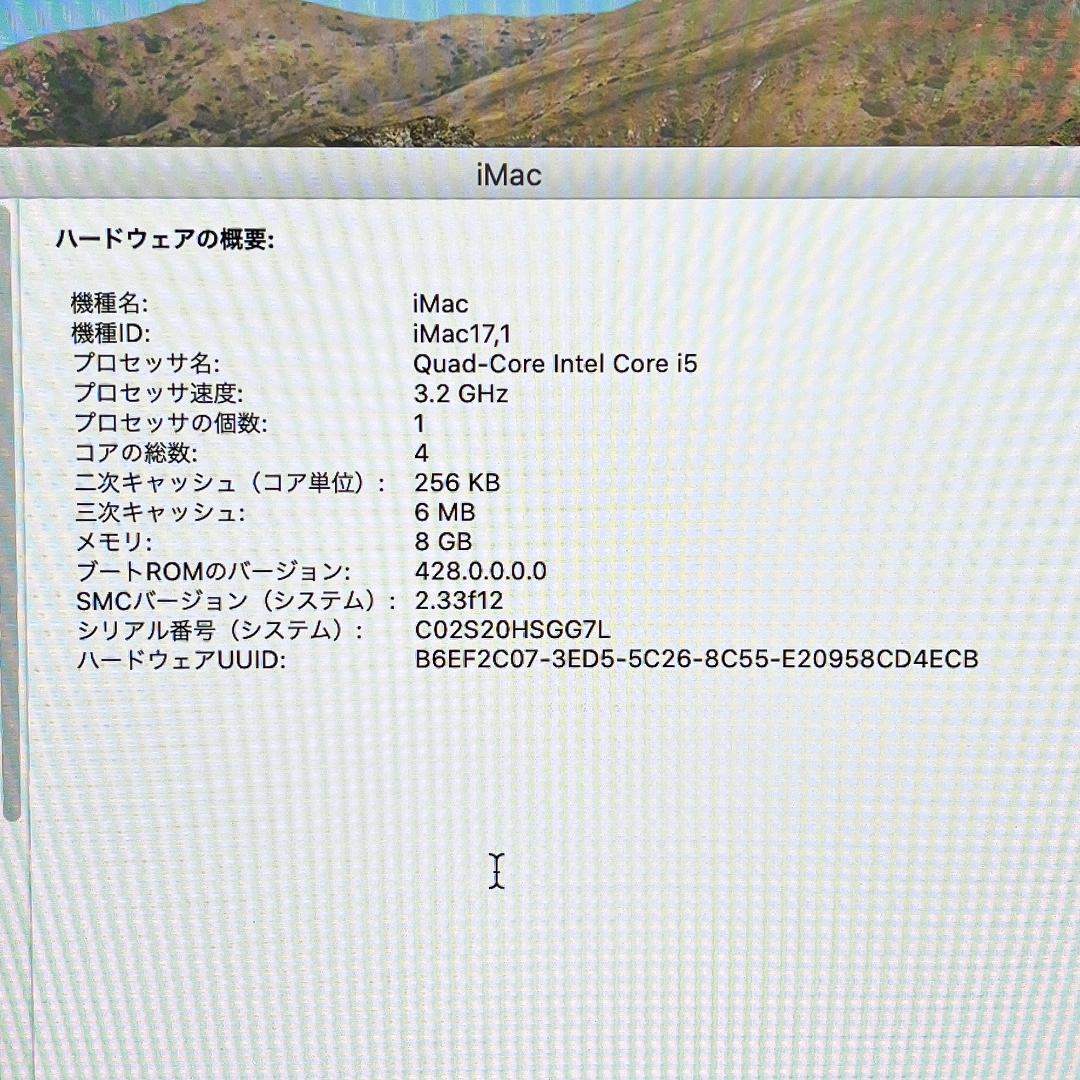The image size is (1080, 1080).
Task: Click the プロセッサ名 label
Action: click(147, 363)
